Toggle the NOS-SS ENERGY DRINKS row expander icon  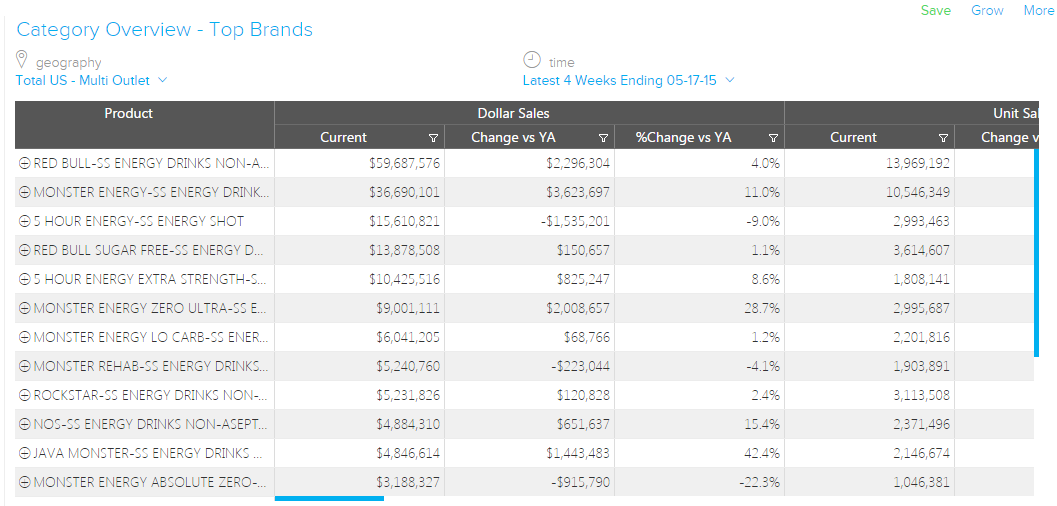click(25, 424)
